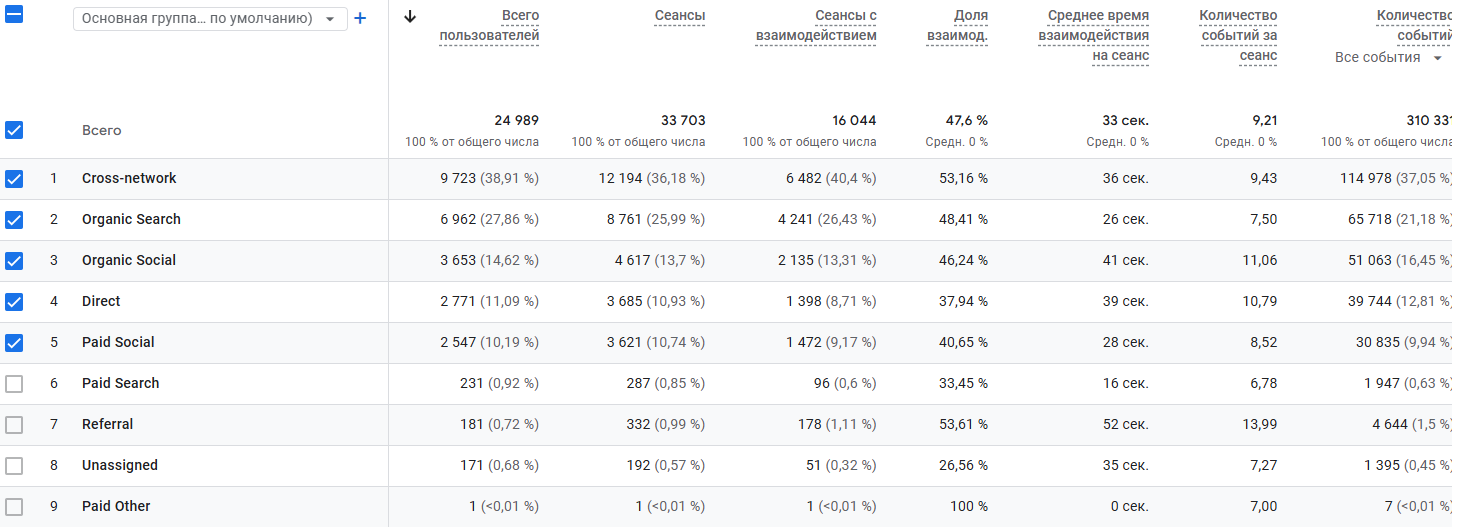Click Количество событий за сеанс header
Image resolution: width=1459 pixels, height=527 pixels.
coord(1238,36)
